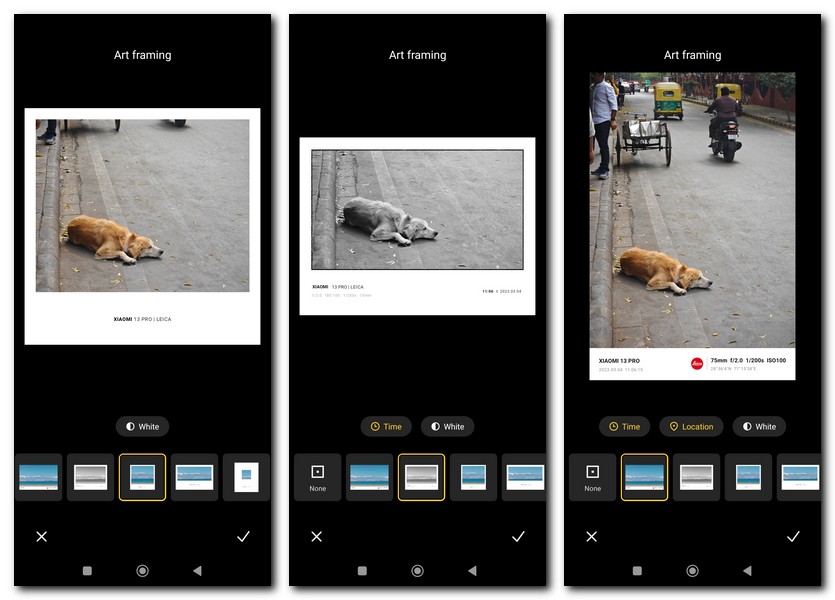Switch the White color toggle on right screen
This screenshot has height=600, width=835.
click(759, 427)
